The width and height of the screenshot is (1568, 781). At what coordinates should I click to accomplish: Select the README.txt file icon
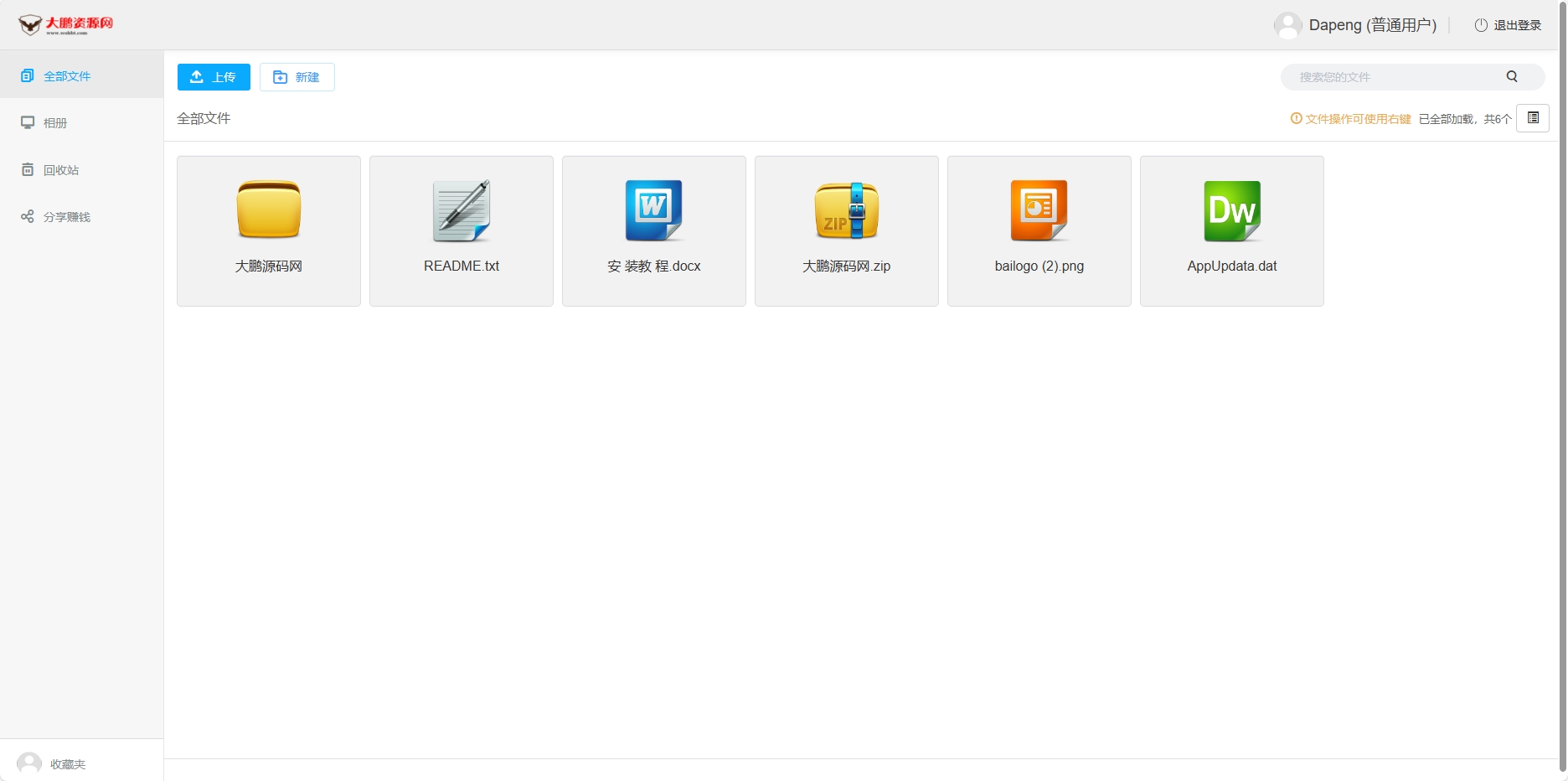pyautogui.click(x=461, y=210)
